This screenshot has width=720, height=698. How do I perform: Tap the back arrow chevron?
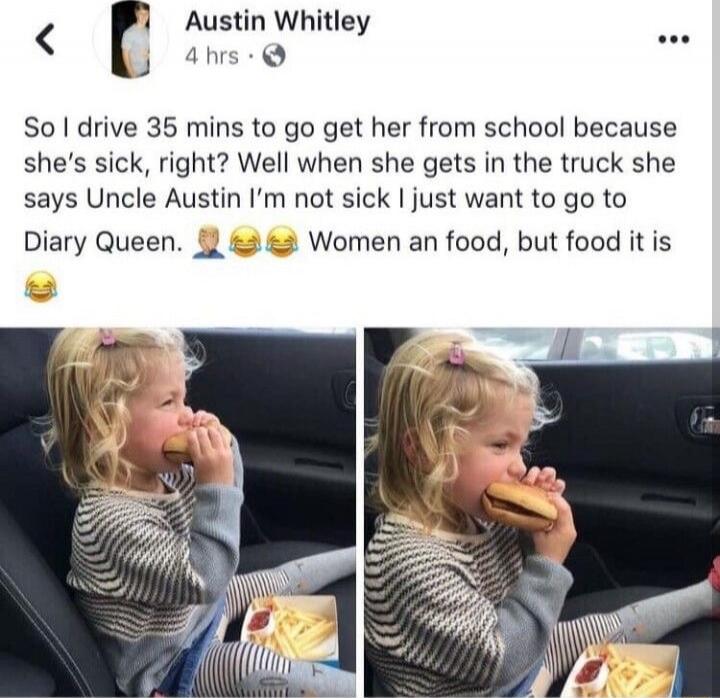(45, 39)
